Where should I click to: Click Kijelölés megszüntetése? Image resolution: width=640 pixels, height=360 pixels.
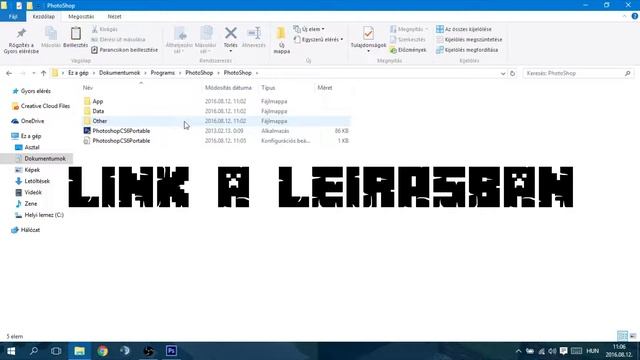pos(469,40)
